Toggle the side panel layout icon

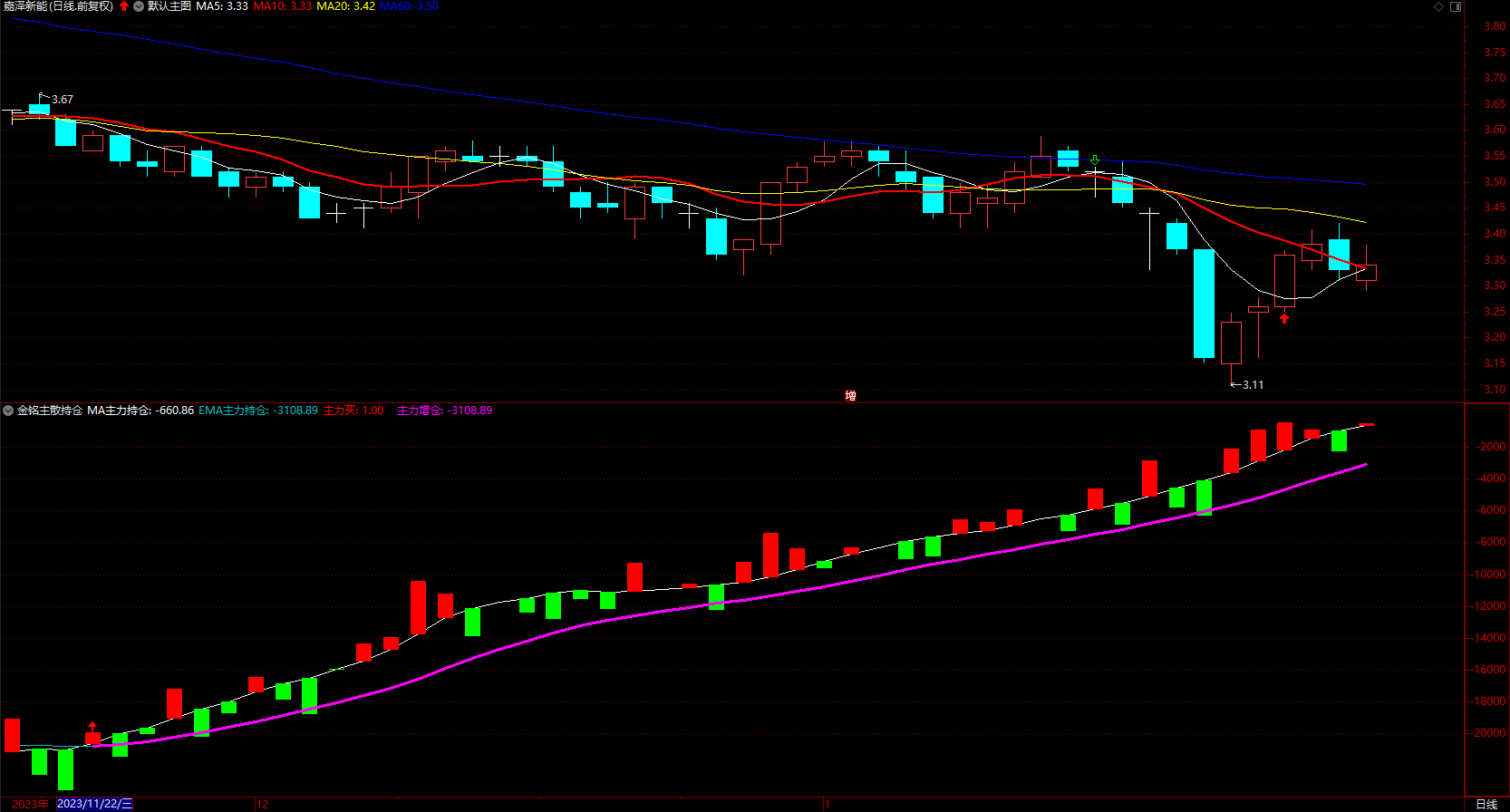(x=1456, y=6)
